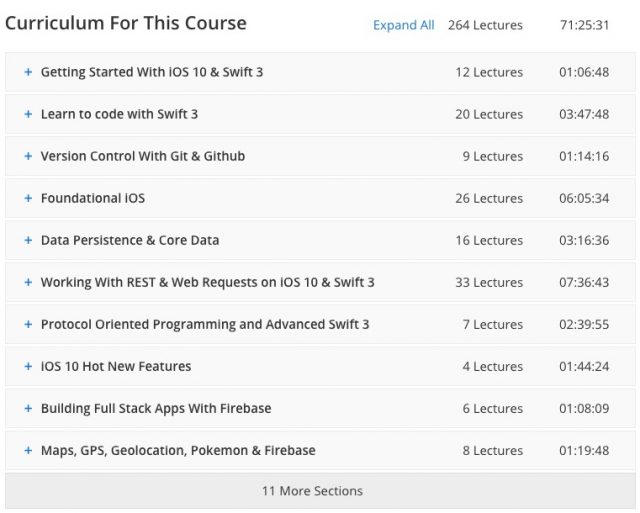Click the plus icon beside iOS 10 Hot New Features

(x=28, y=366)
